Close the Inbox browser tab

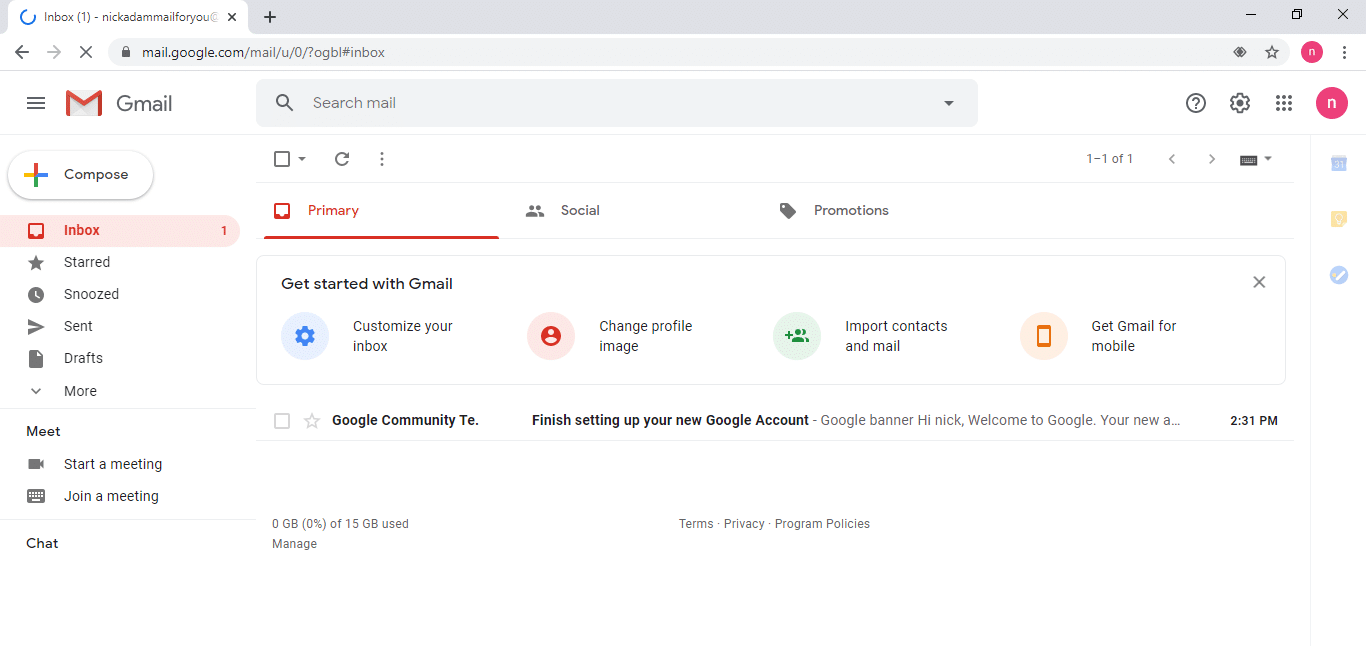pyautogui.click(x=232, y=17)
